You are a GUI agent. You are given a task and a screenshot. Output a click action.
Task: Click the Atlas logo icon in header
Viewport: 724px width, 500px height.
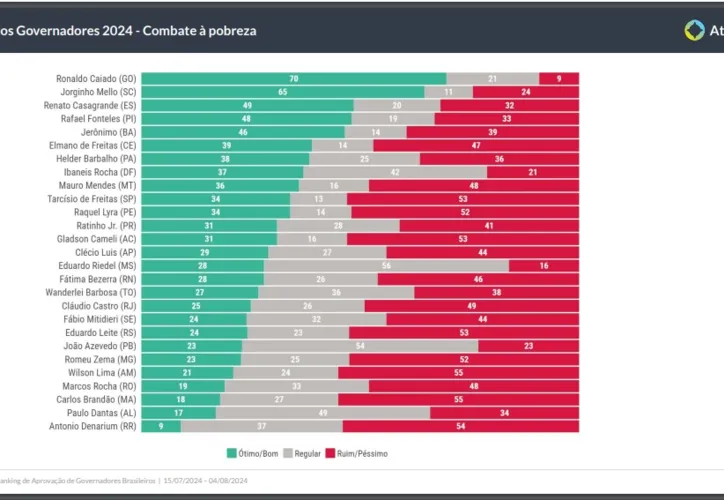[694, 30]
